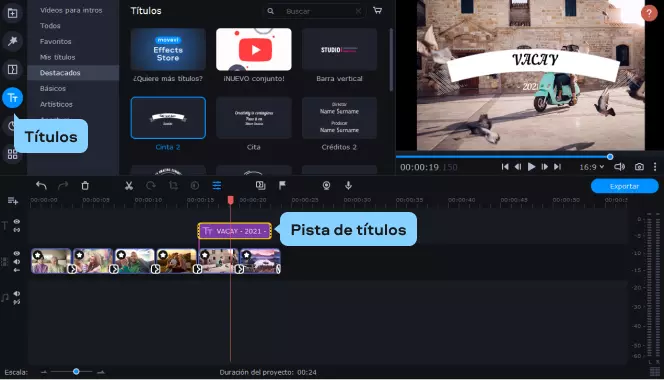Click the add track icon left of ruler
The image size is (664, 380).
coord(13,201)
